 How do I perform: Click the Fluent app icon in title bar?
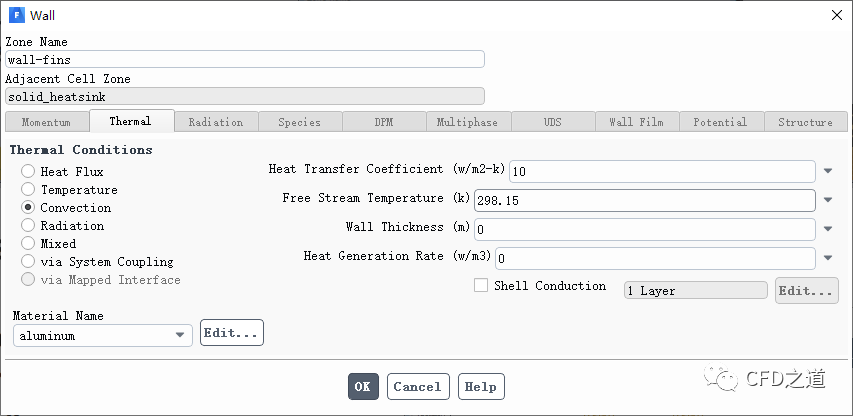pos(16,15)
